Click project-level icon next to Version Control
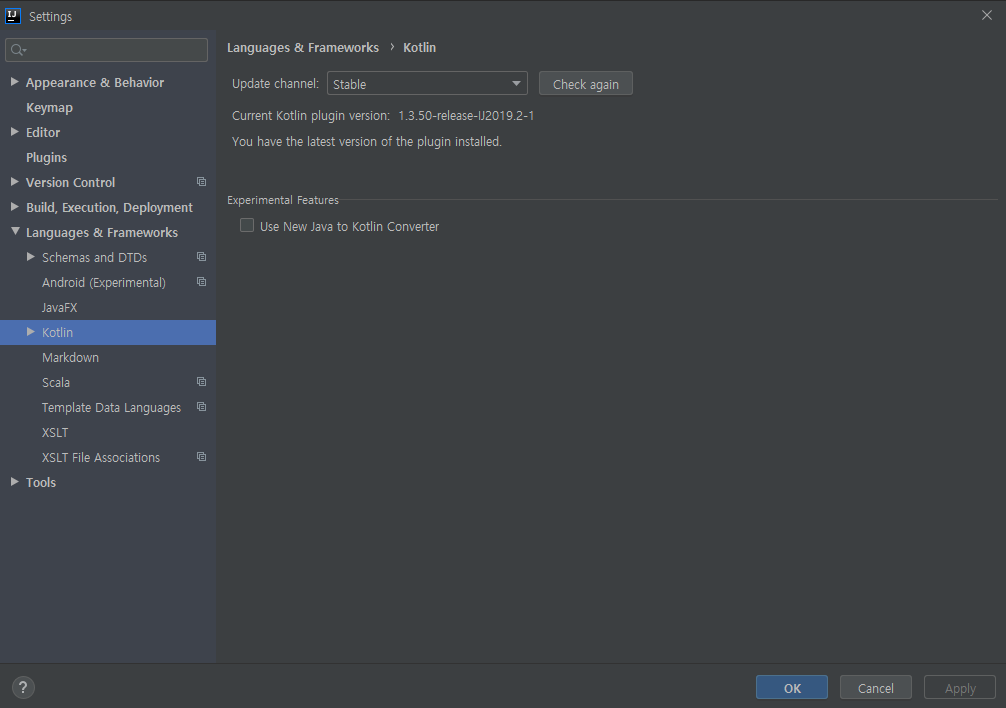 [x=201, y=182]
